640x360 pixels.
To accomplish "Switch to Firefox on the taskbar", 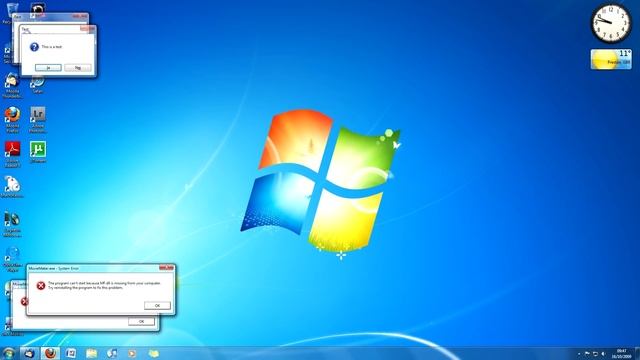I will click(x=50, y=353).
